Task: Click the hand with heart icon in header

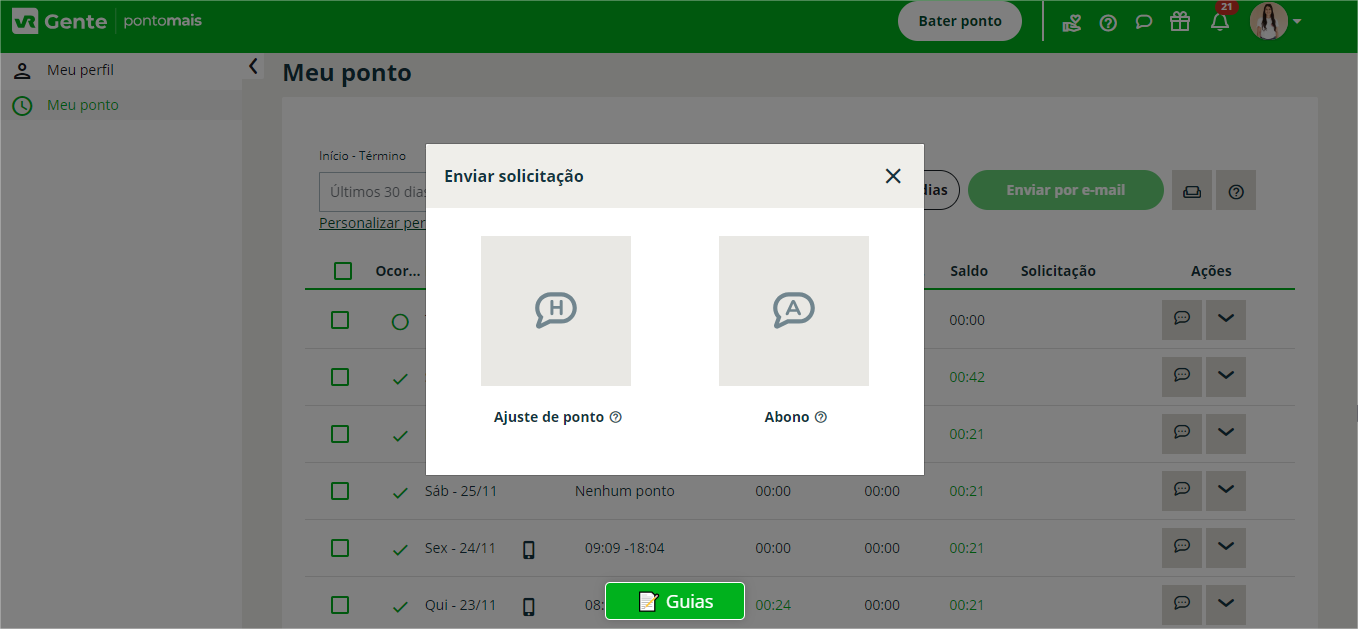Action: pos(1072,22)
